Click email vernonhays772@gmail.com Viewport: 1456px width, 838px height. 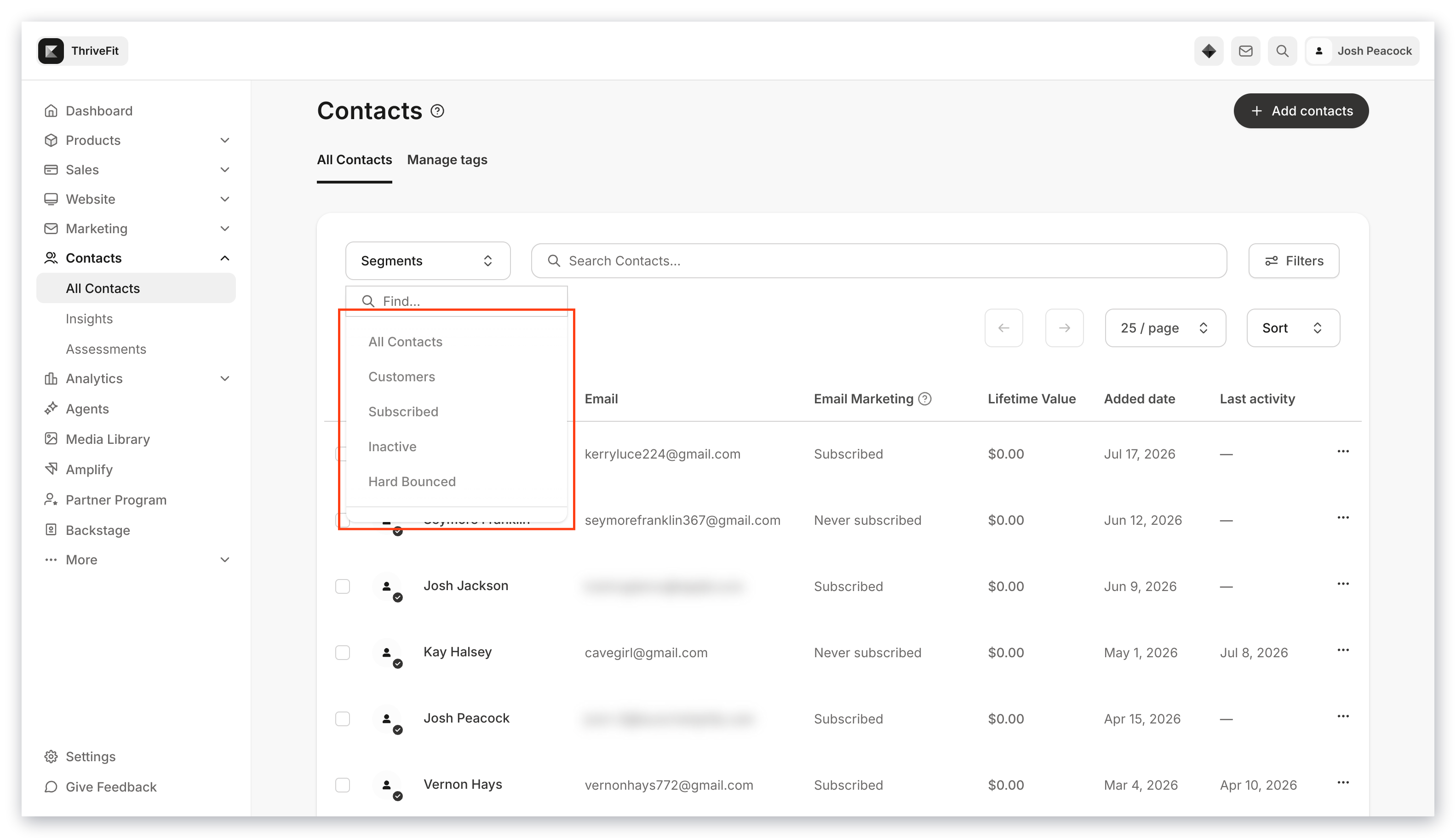tap(669, 785)
